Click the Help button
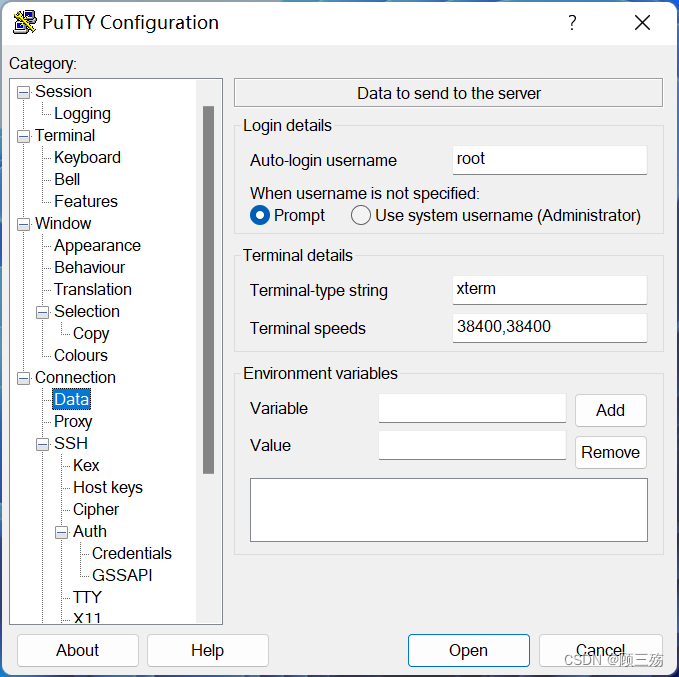679x677 pixels. pyautogui.click(x=208, y=651)
